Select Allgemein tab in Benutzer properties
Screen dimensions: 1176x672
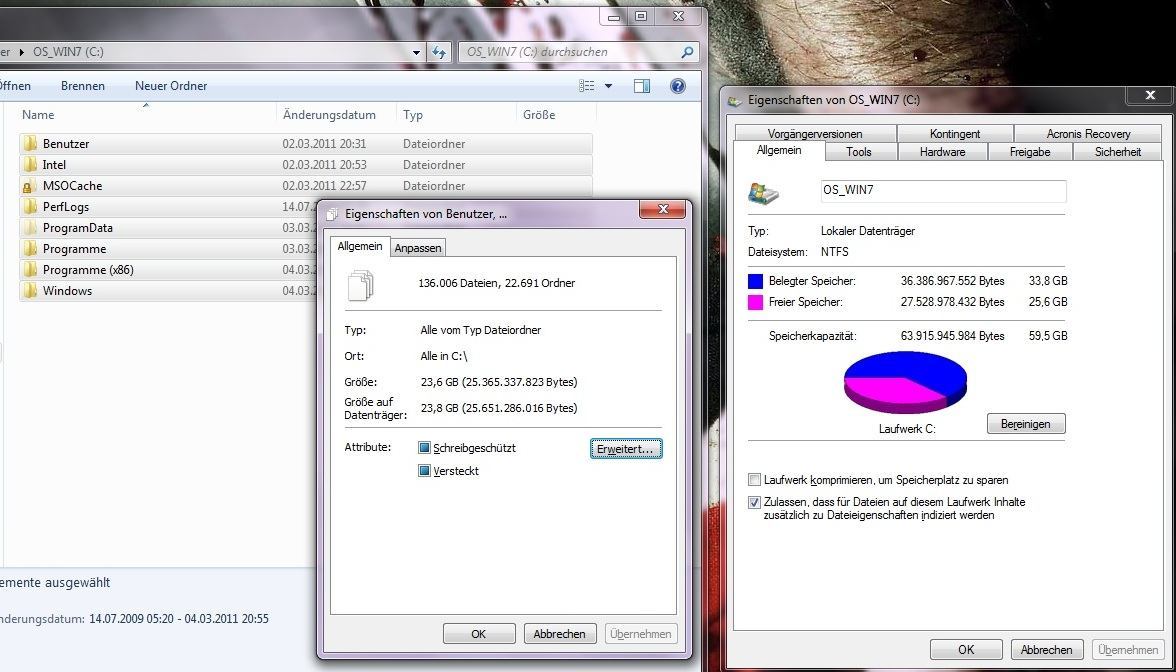[359, 246]
